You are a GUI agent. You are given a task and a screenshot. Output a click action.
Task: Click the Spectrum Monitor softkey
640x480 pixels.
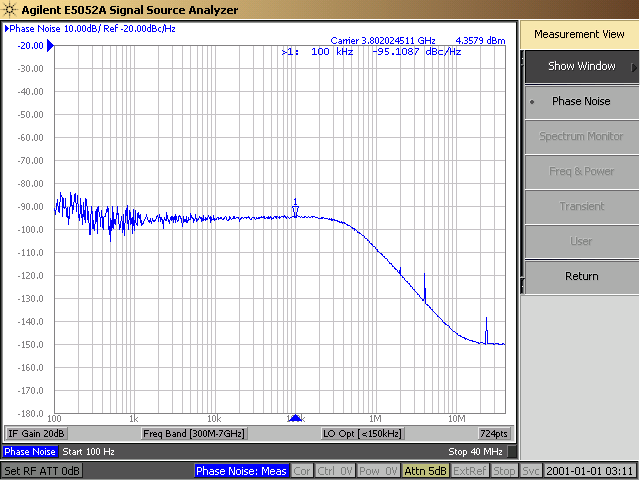pyautogui.click(x=582, y=137)
